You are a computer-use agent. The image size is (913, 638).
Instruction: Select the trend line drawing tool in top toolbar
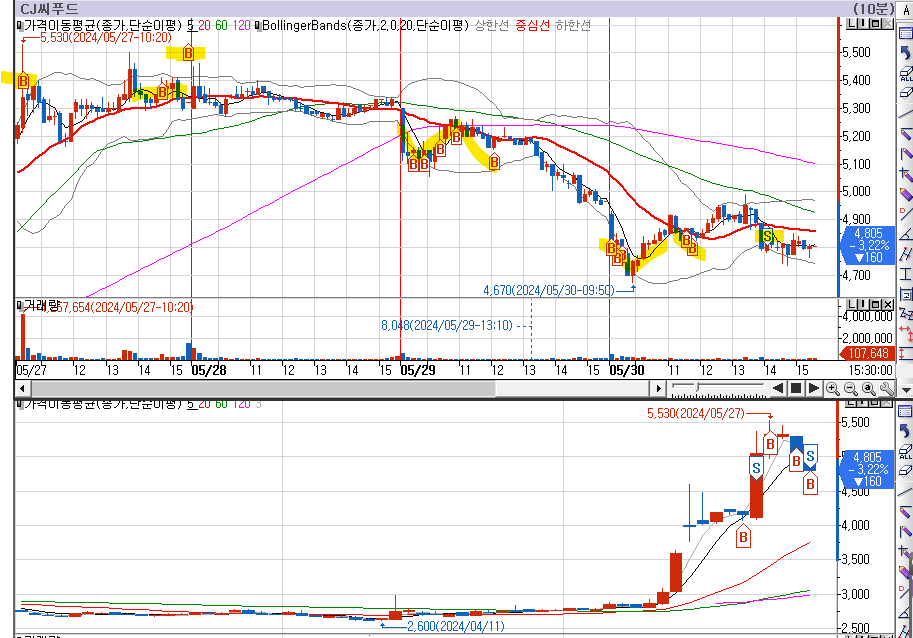(x=905, y=113)
